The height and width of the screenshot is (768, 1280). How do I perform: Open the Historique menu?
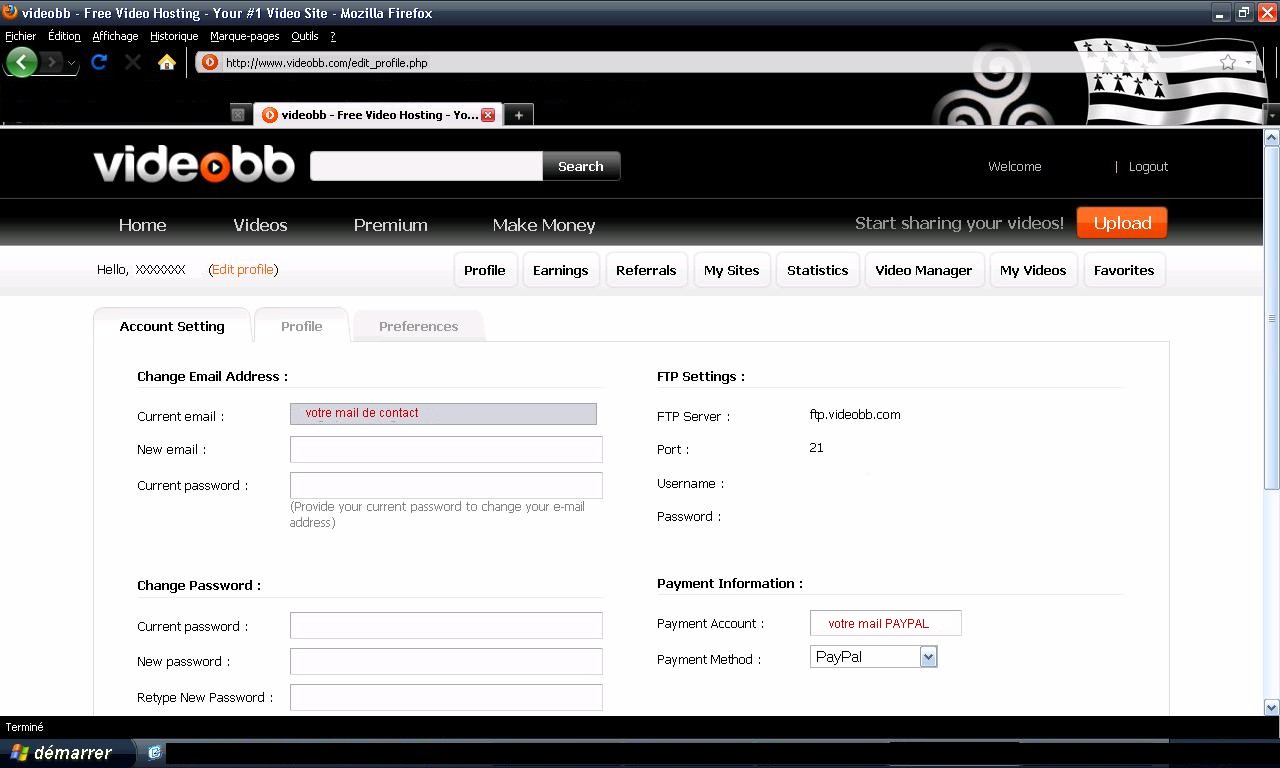(x=174, y=36)
